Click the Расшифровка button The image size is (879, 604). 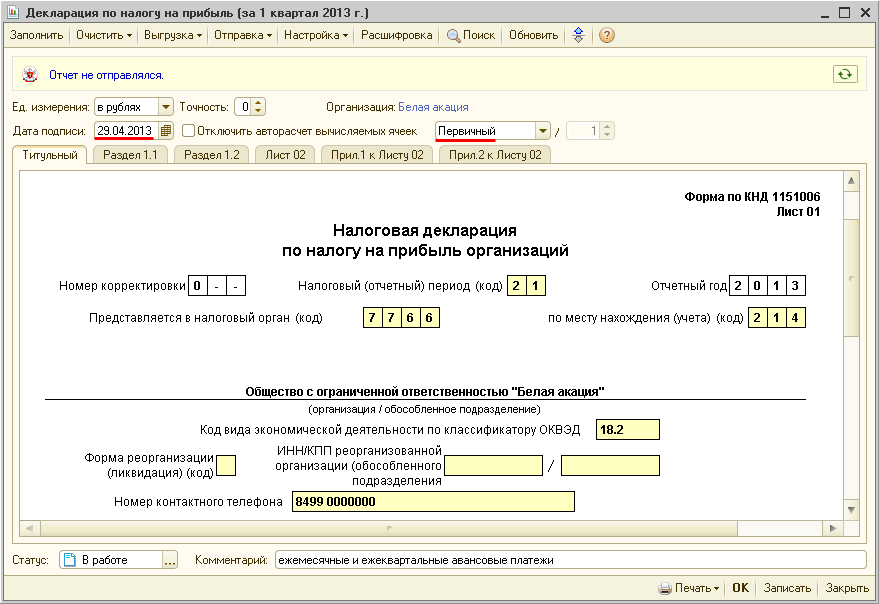tap(396, 35)
